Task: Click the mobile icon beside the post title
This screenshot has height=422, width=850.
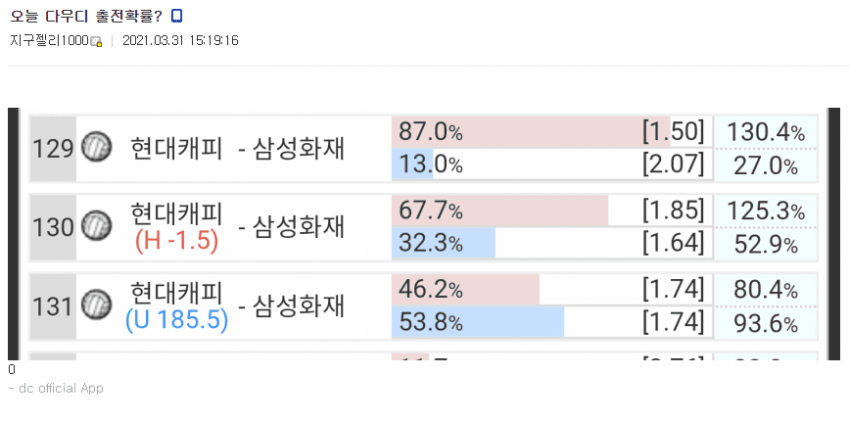Action: click(177, 16)
